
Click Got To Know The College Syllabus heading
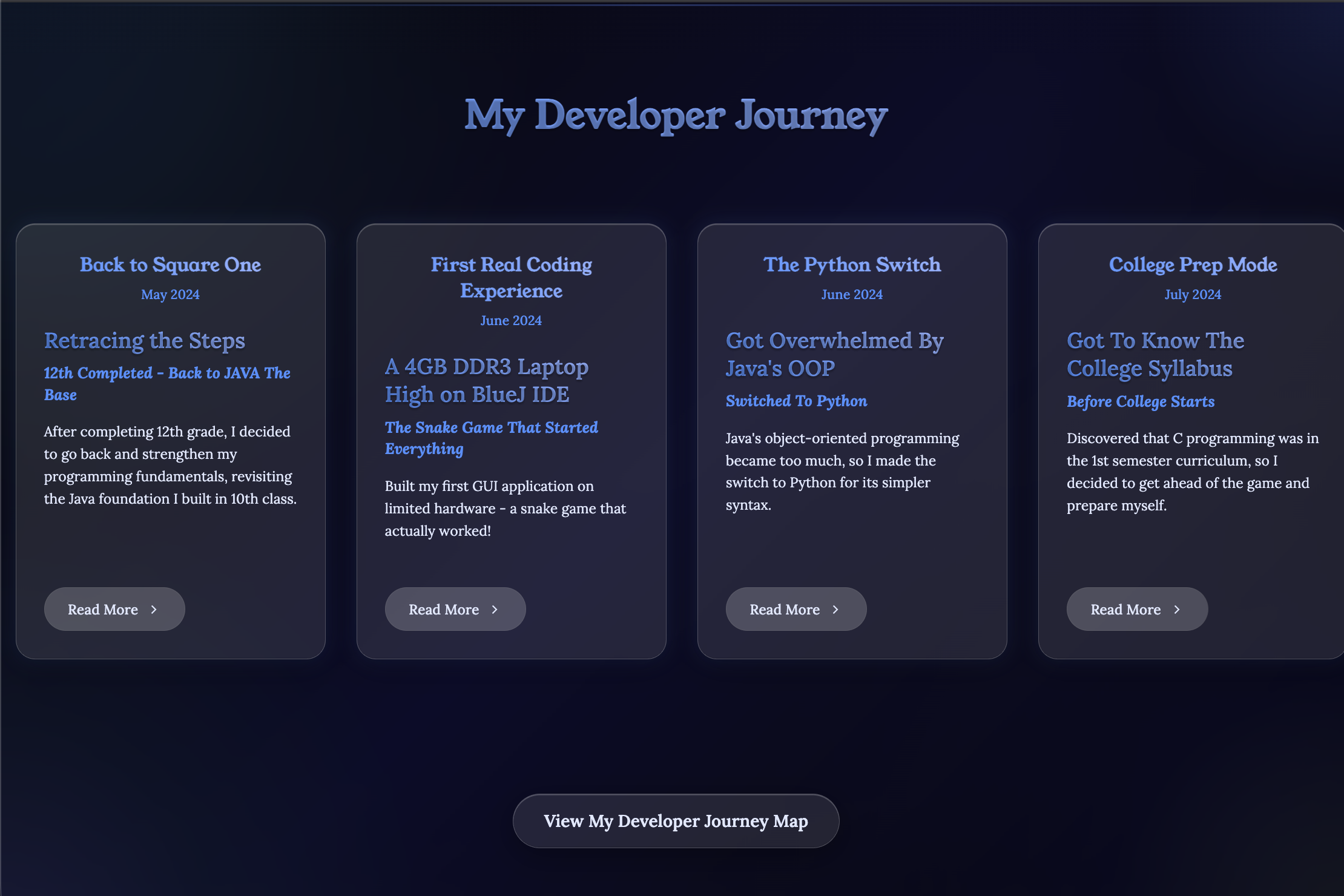click(x=1155, y=354)
